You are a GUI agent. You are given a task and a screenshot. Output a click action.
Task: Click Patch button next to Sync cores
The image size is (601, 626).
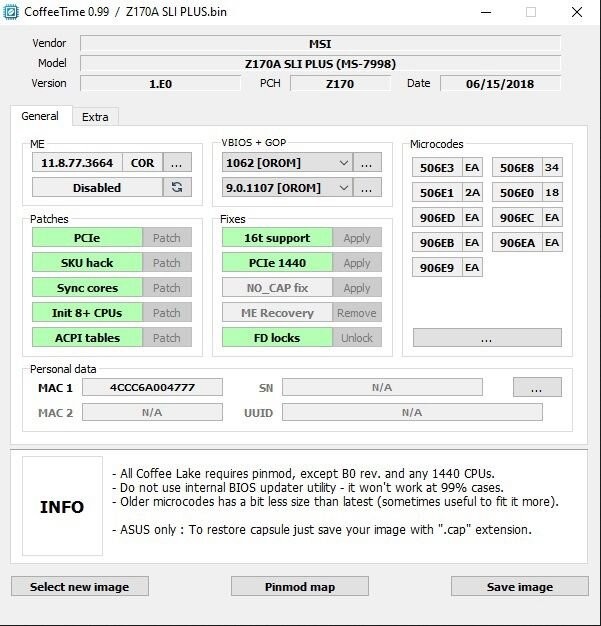click(x=167, y=287)
